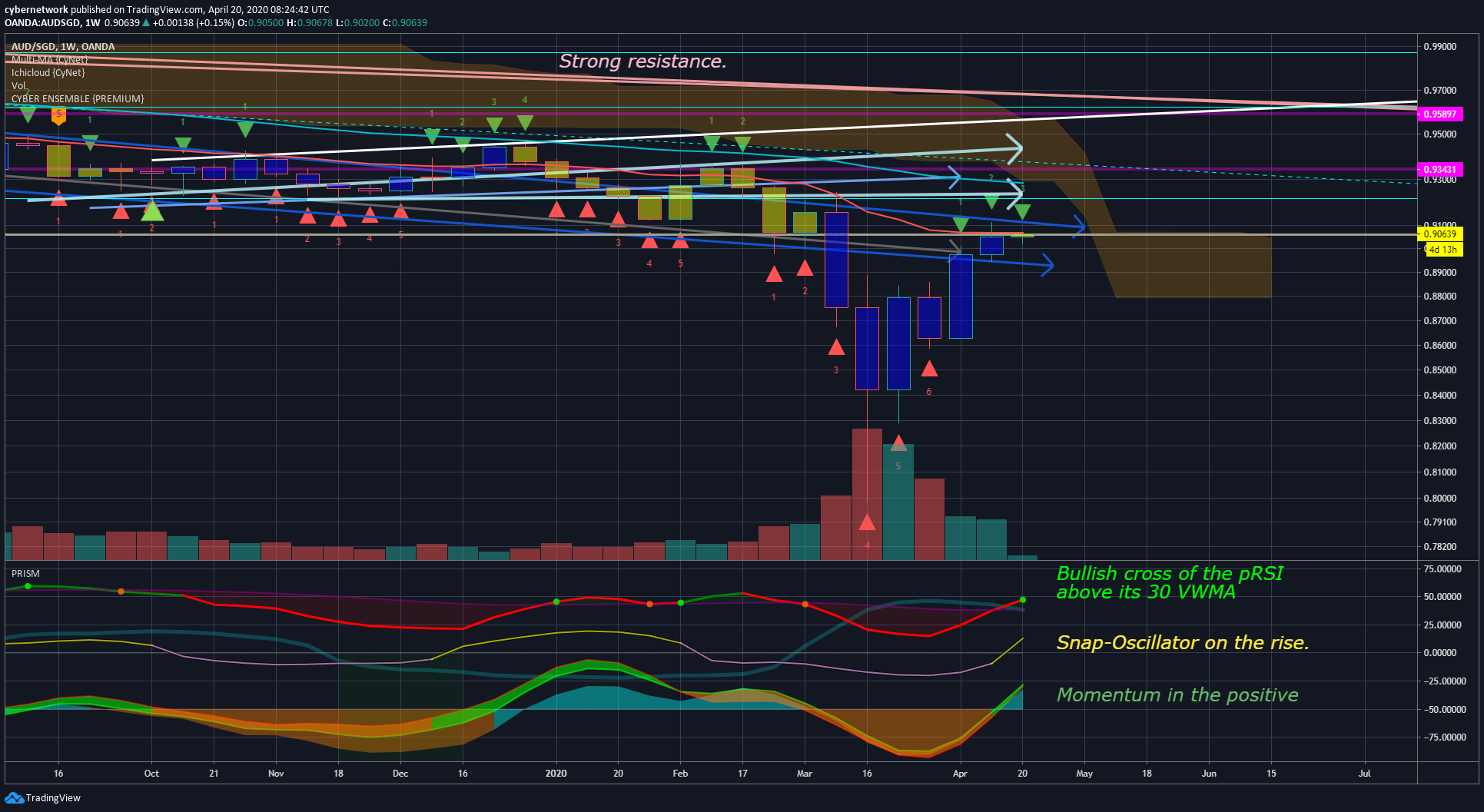Click the yellow 0.90639 current price label
This screenshot has width=1484, height=812.
pos(1440,234)
